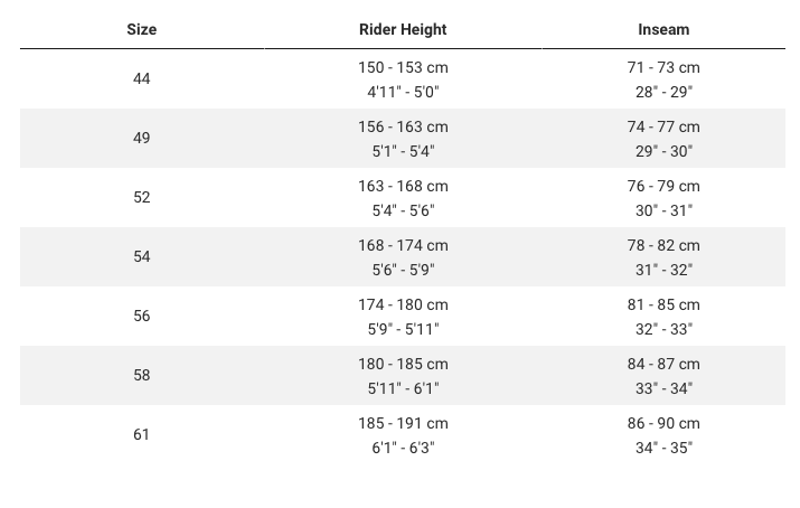The width and height of the screenshot is (800, 508).
Task: Click the 33" - 34" inseam value
Action: (664, 388)
